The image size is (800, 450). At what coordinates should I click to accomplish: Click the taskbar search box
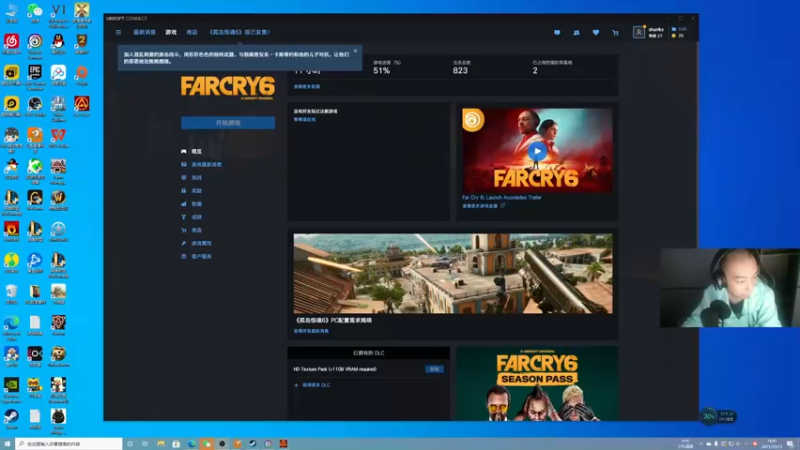[69, 444]
